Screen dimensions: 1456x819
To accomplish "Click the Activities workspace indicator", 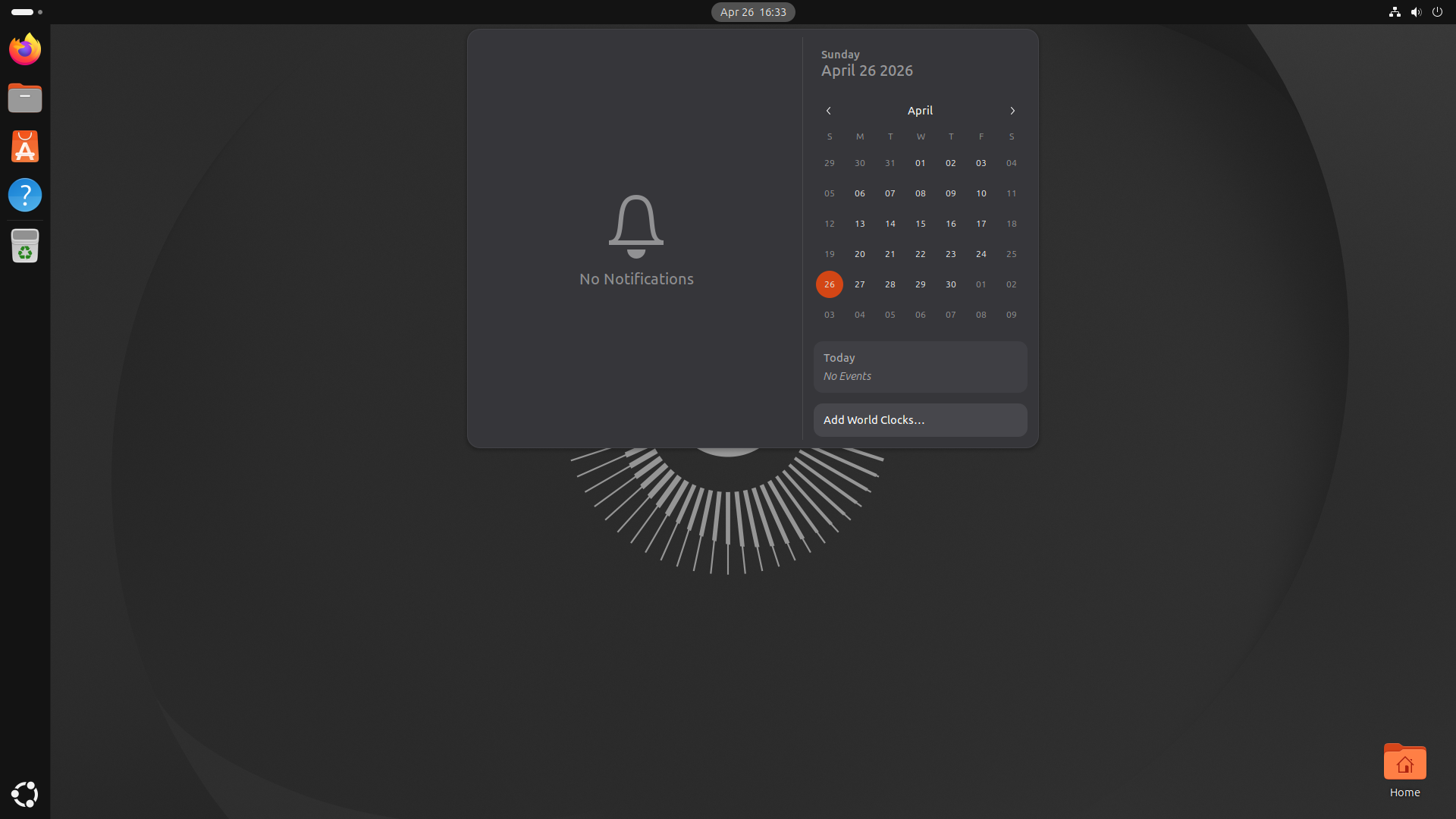I will [x=27, y=12].
